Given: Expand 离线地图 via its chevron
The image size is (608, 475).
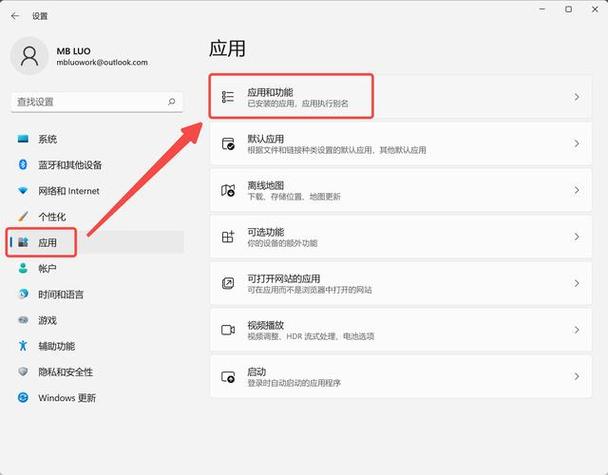Looking at the screenshot, I should [577, 190].
